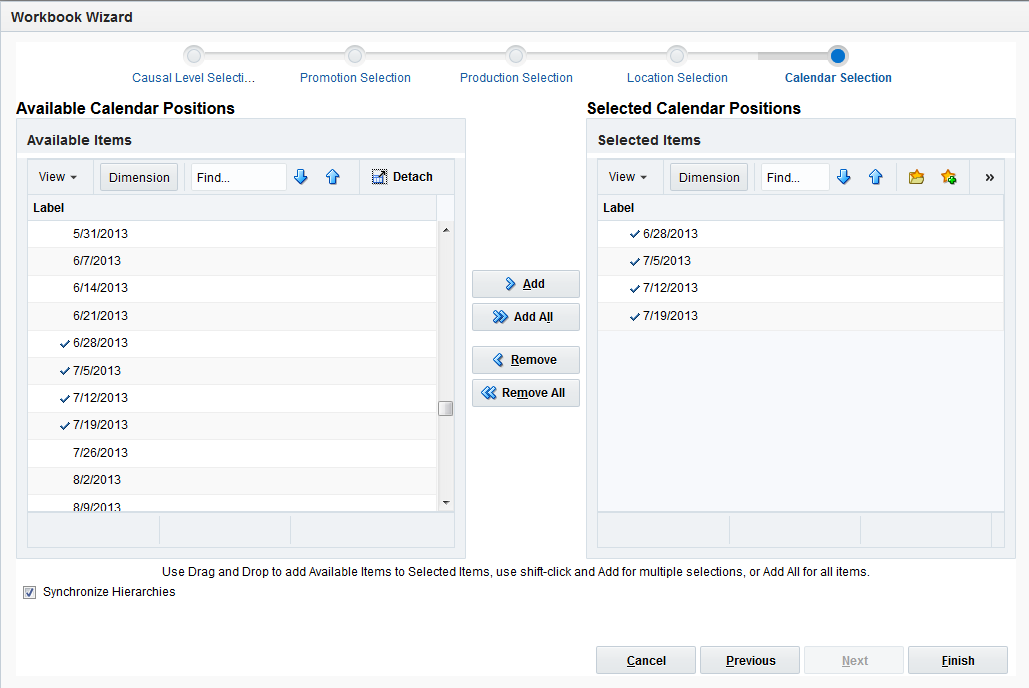Select 8/2/2013 in Available Items
Image resolution: width=1029 pixels, height=688 pixels.
[x=232, y=480]
